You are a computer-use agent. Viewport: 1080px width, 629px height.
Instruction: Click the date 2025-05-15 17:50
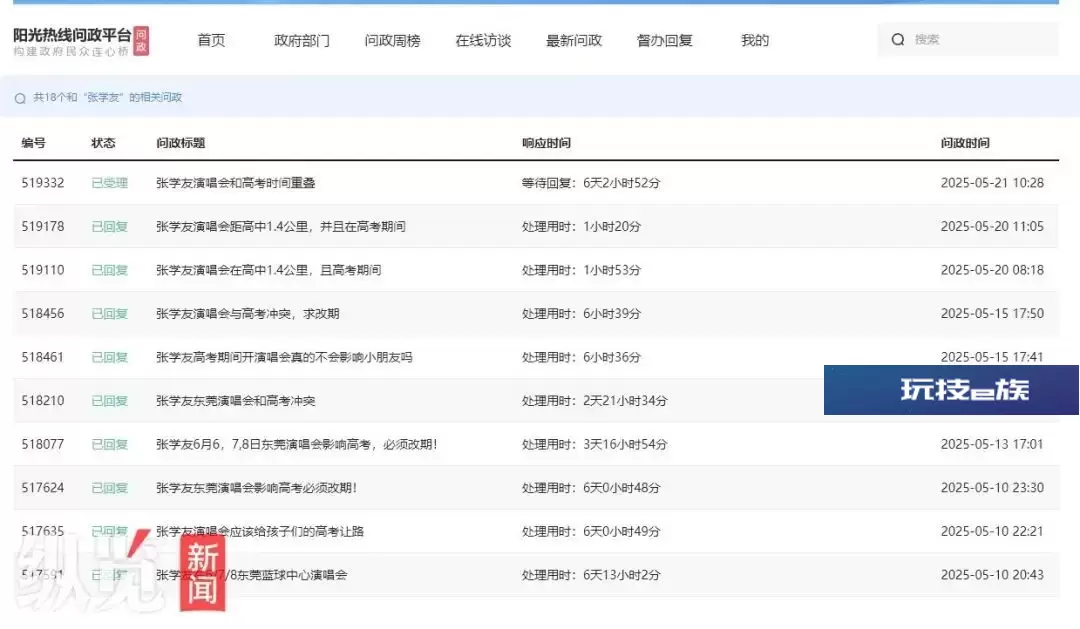click(x=992, y=313)
